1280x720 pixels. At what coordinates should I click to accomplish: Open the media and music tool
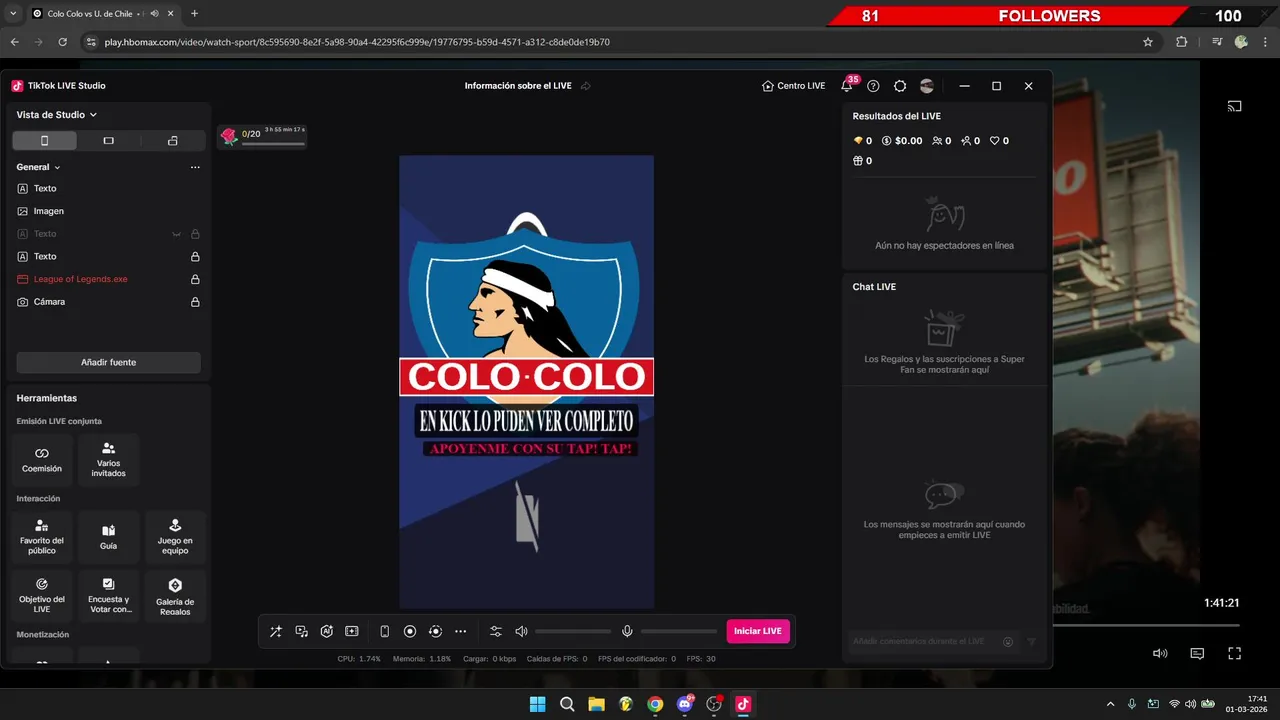pos(301,631)
